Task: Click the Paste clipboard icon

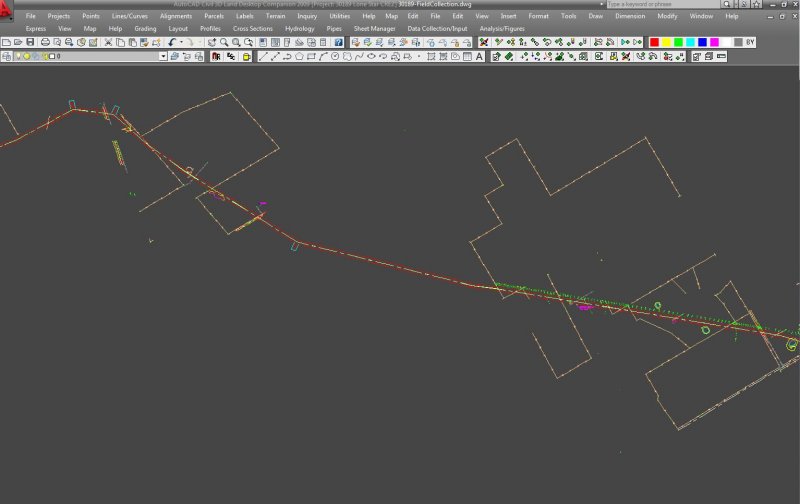Action: (132, 42)
